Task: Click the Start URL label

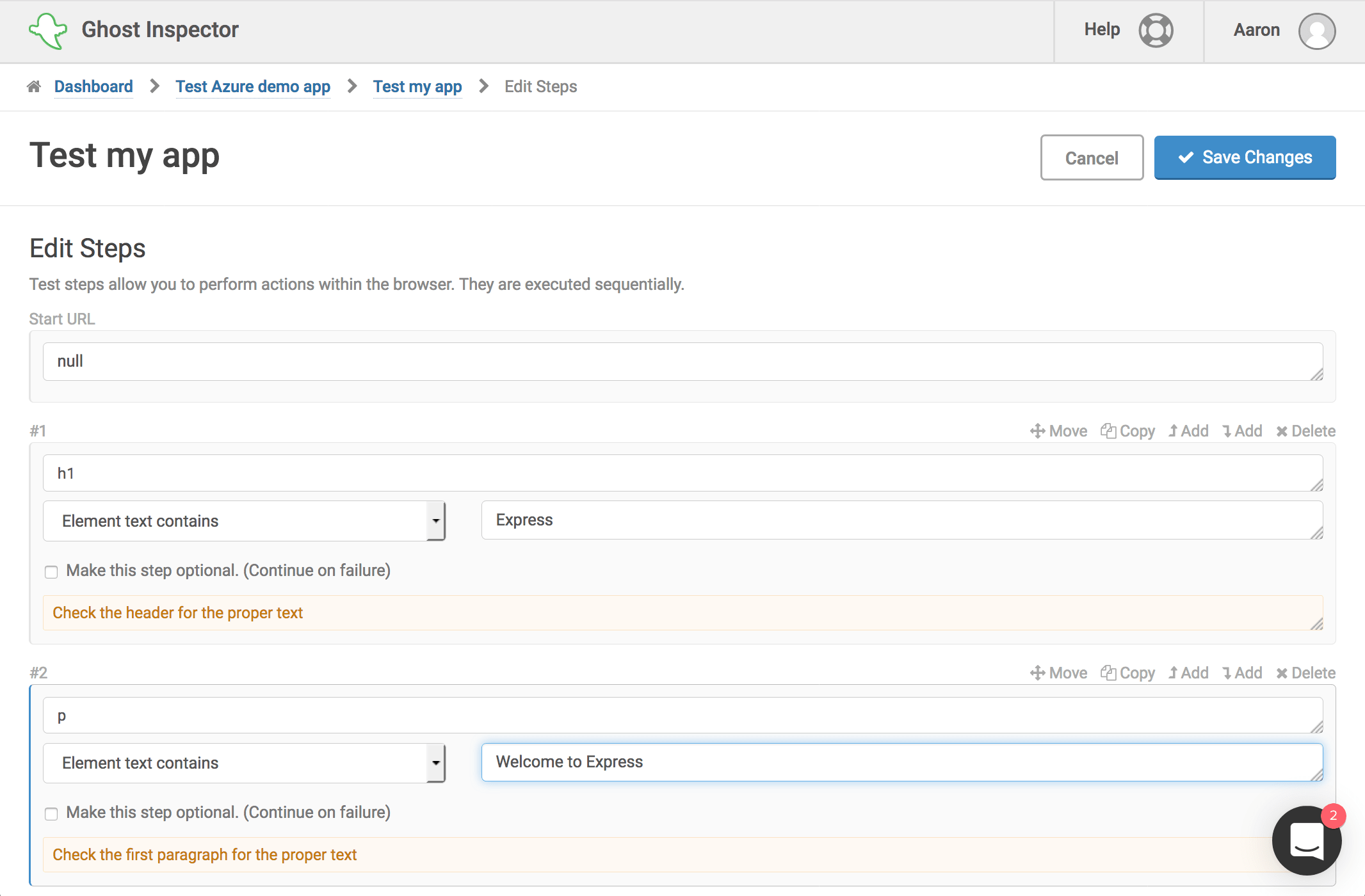Action: click(62, 319)
